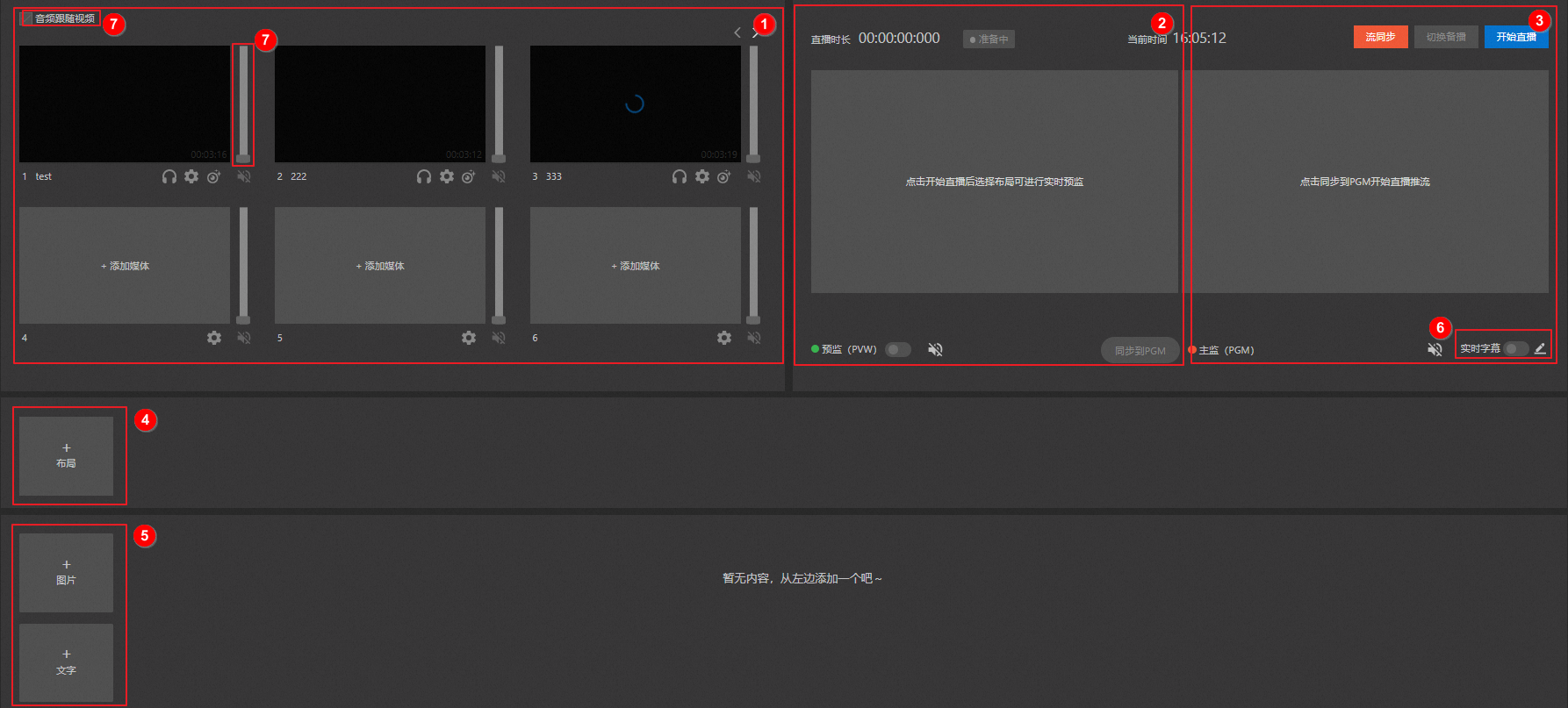The image size is (1568, 708).
Task: Add a new 图片 image component
Action: [x=67, y=573]
